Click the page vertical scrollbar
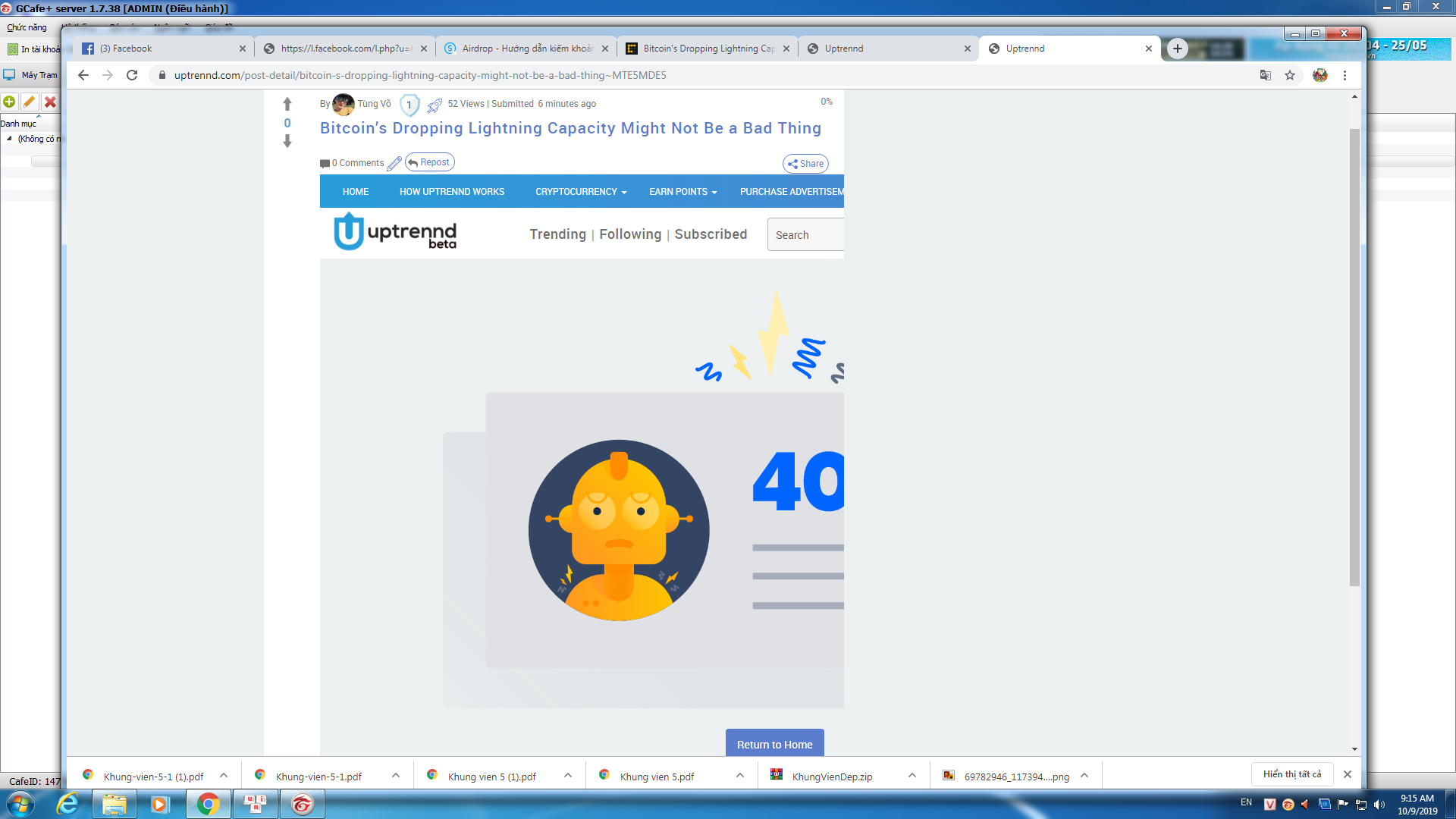Image resolution: width=1456 pixels, height=819 pixels. tap(1354, 356)
